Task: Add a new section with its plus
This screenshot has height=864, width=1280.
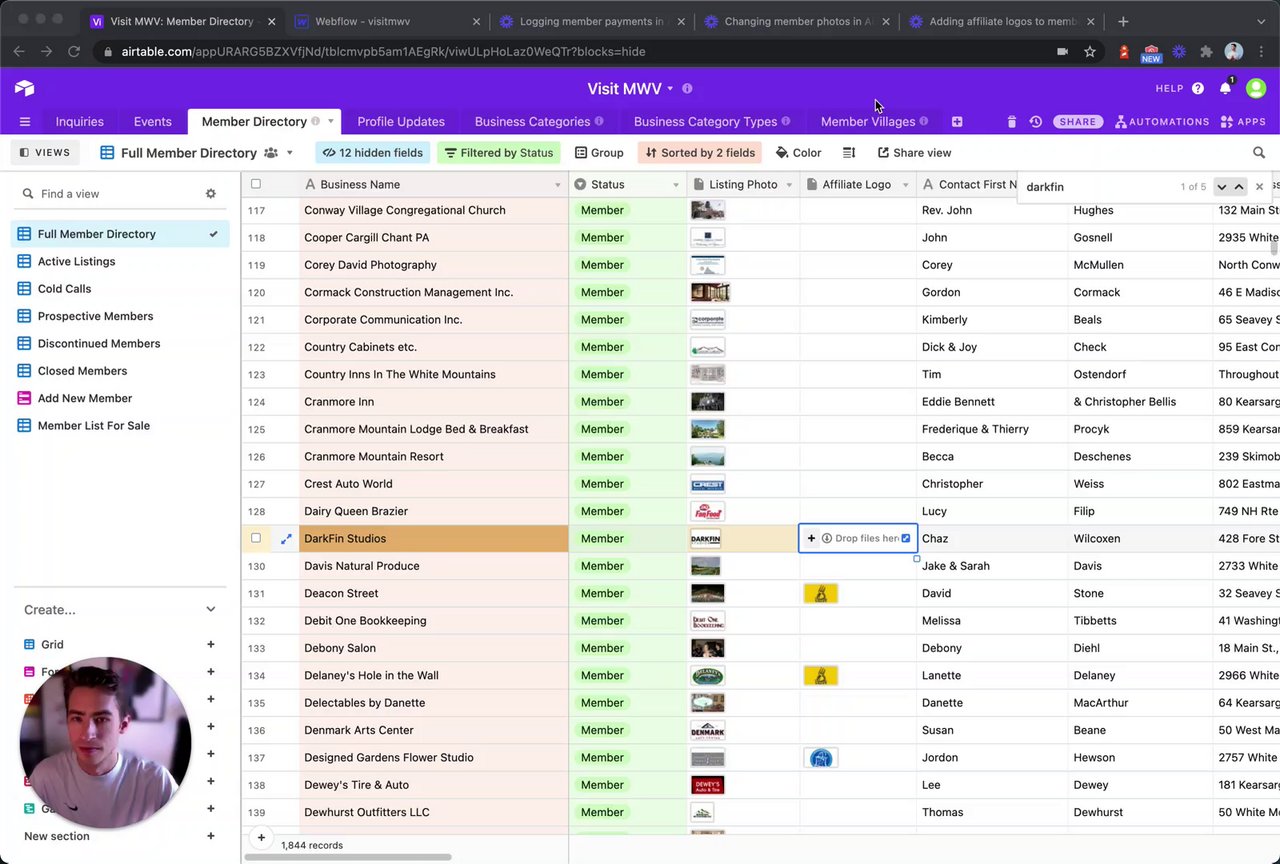Action: (x=210, y=837)
